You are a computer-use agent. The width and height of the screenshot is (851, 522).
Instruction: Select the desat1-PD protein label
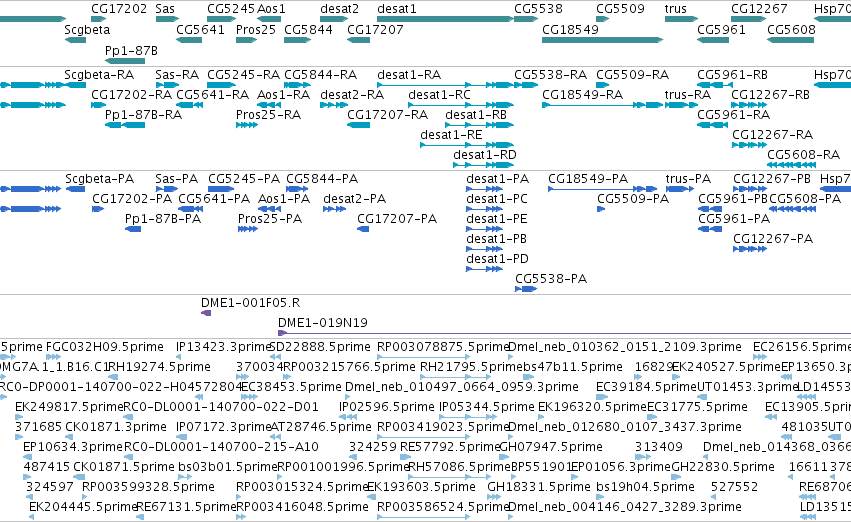pos(497,259)
